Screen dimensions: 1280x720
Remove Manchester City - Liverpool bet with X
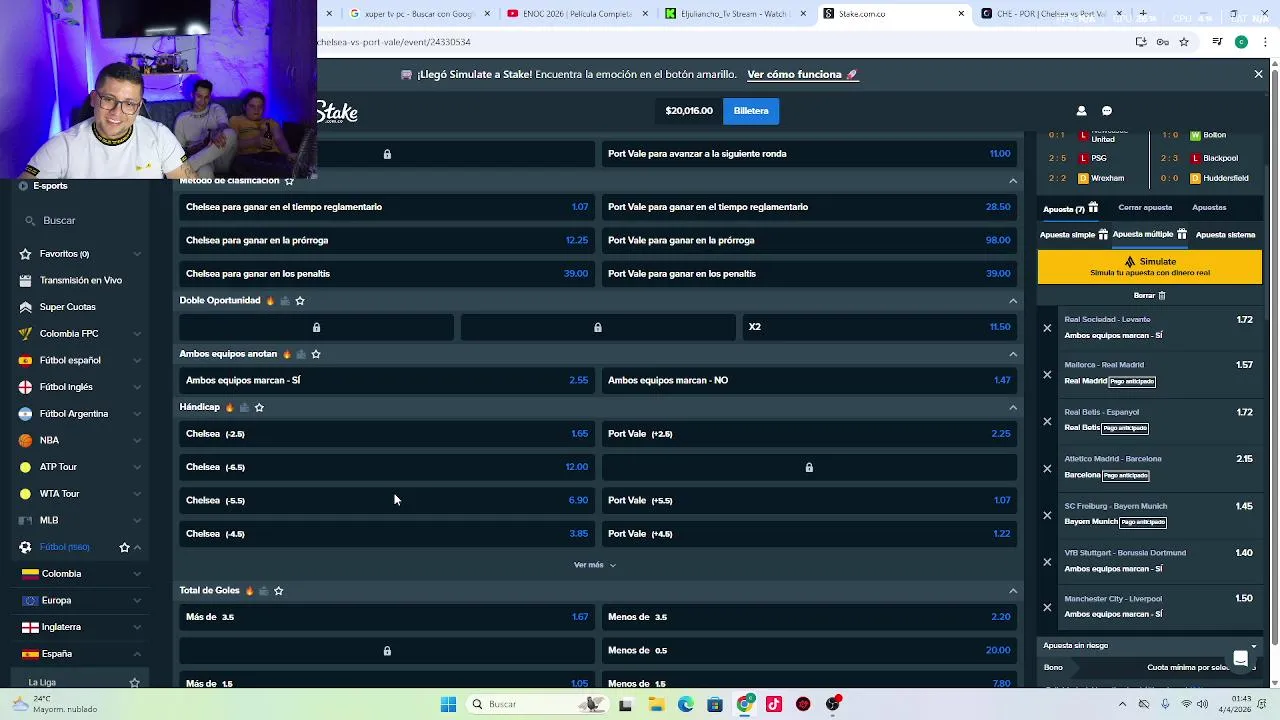click(x=1047, y=607)
